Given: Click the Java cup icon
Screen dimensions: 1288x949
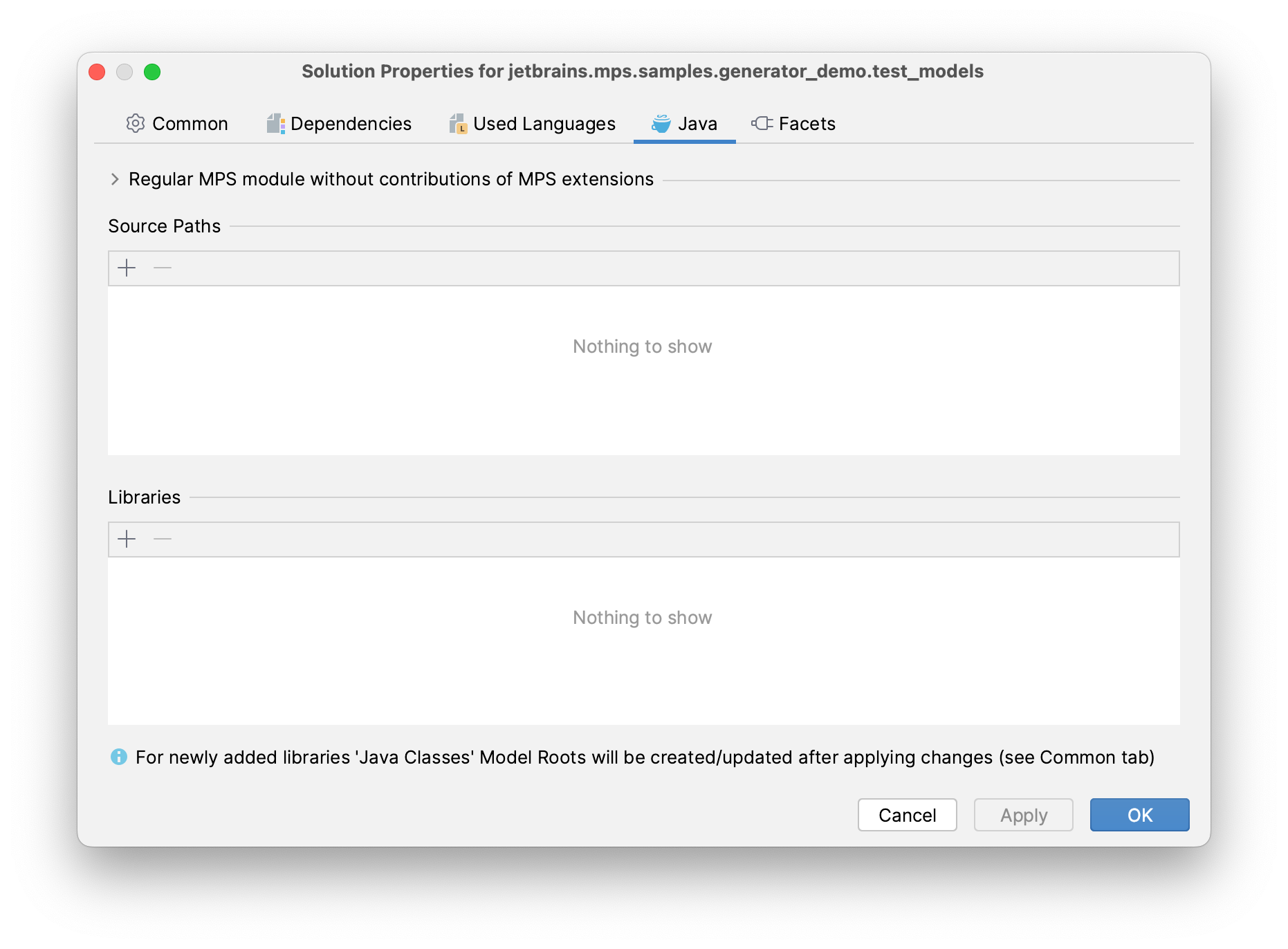Looking at the screenshot, I should coord(661,123).
